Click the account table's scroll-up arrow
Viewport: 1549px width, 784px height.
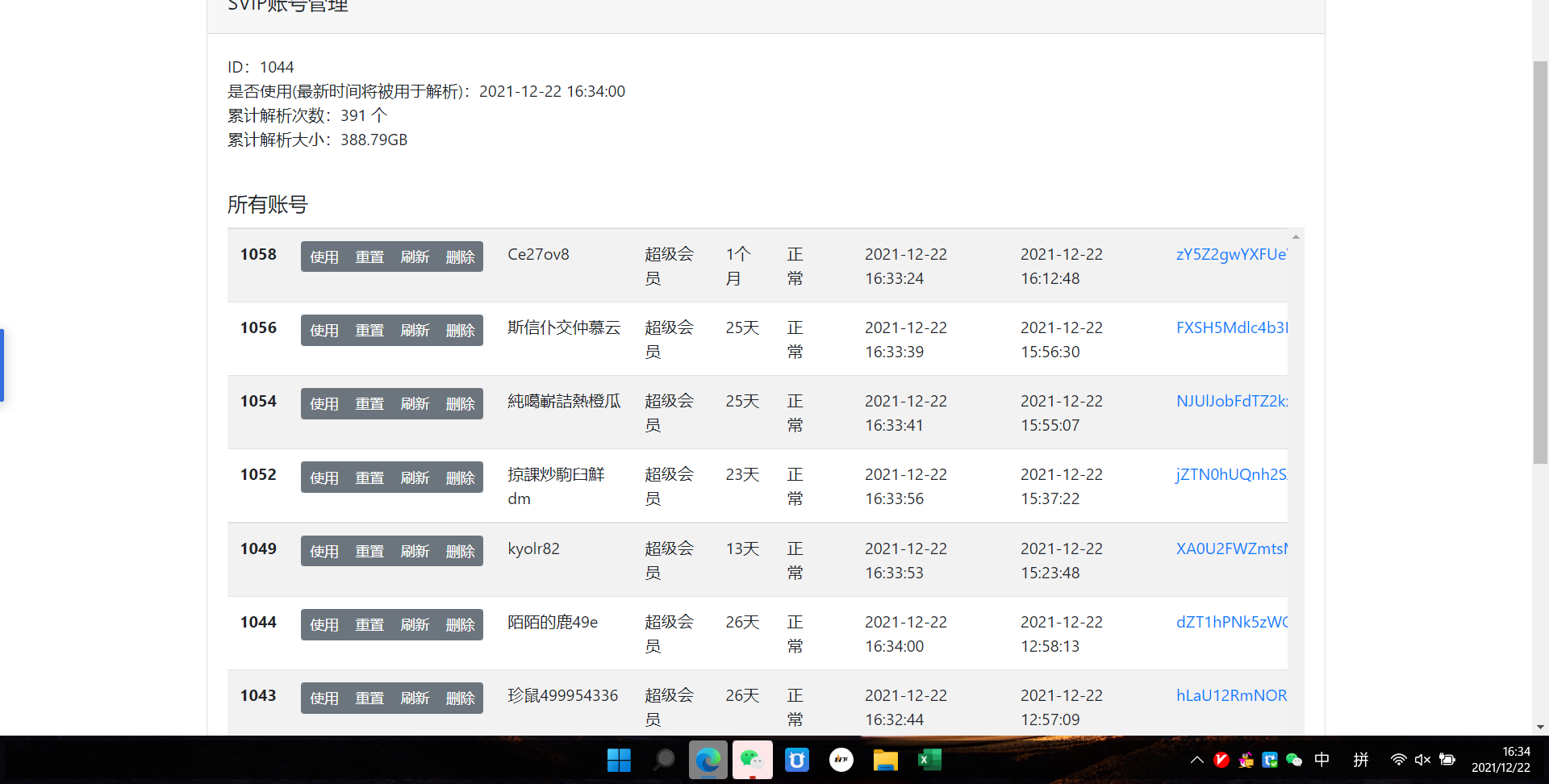1296,237
